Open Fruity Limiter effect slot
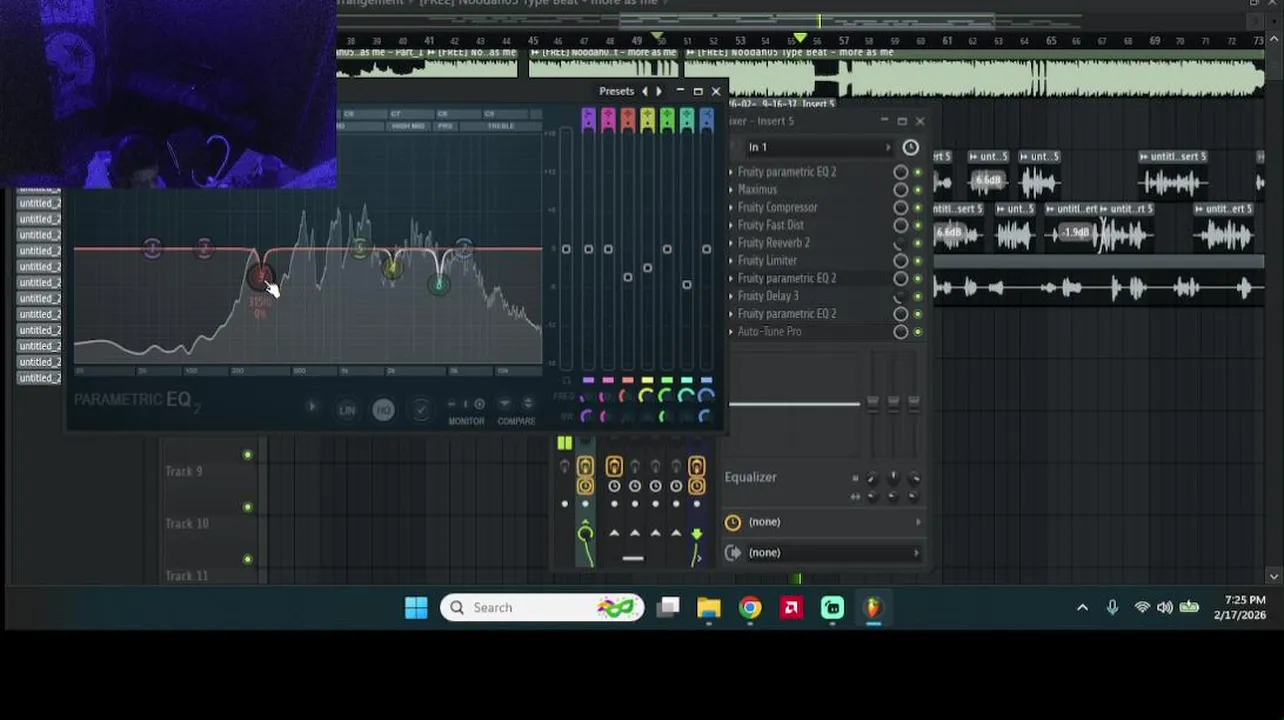 [x=767, y=261]
